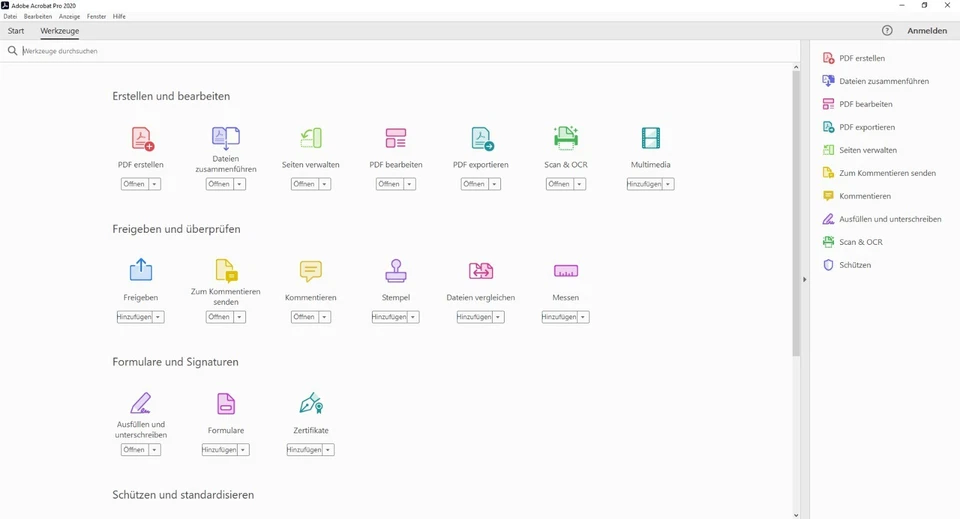960x519 pixels.
Task: Open the dropdown arrow under Zertifikate
Action: pyautogui.click(x=328, y=450)
